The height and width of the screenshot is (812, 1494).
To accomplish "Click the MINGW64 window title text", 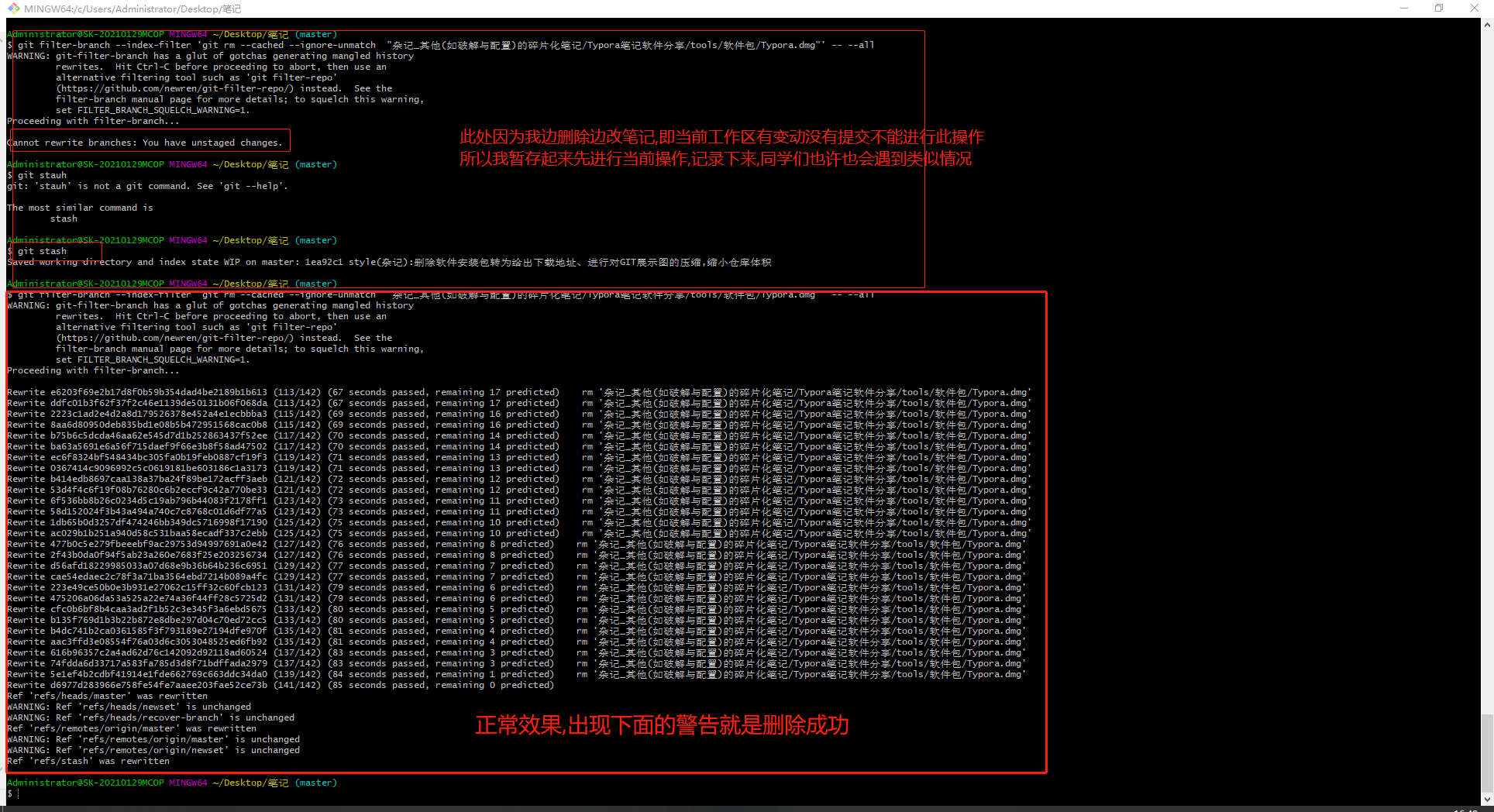I will (132, 9).
